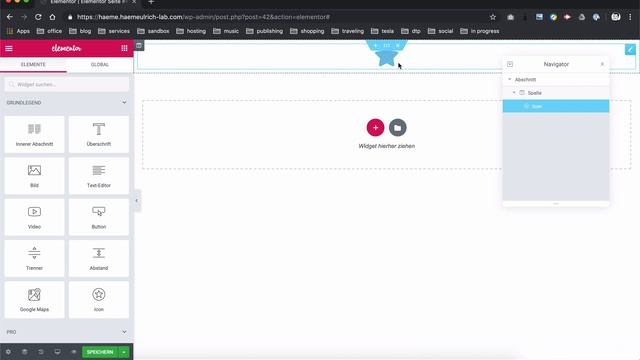Close the Navigator panel
The height and width of the screenshot is (360, 640).
coord(602,64)
